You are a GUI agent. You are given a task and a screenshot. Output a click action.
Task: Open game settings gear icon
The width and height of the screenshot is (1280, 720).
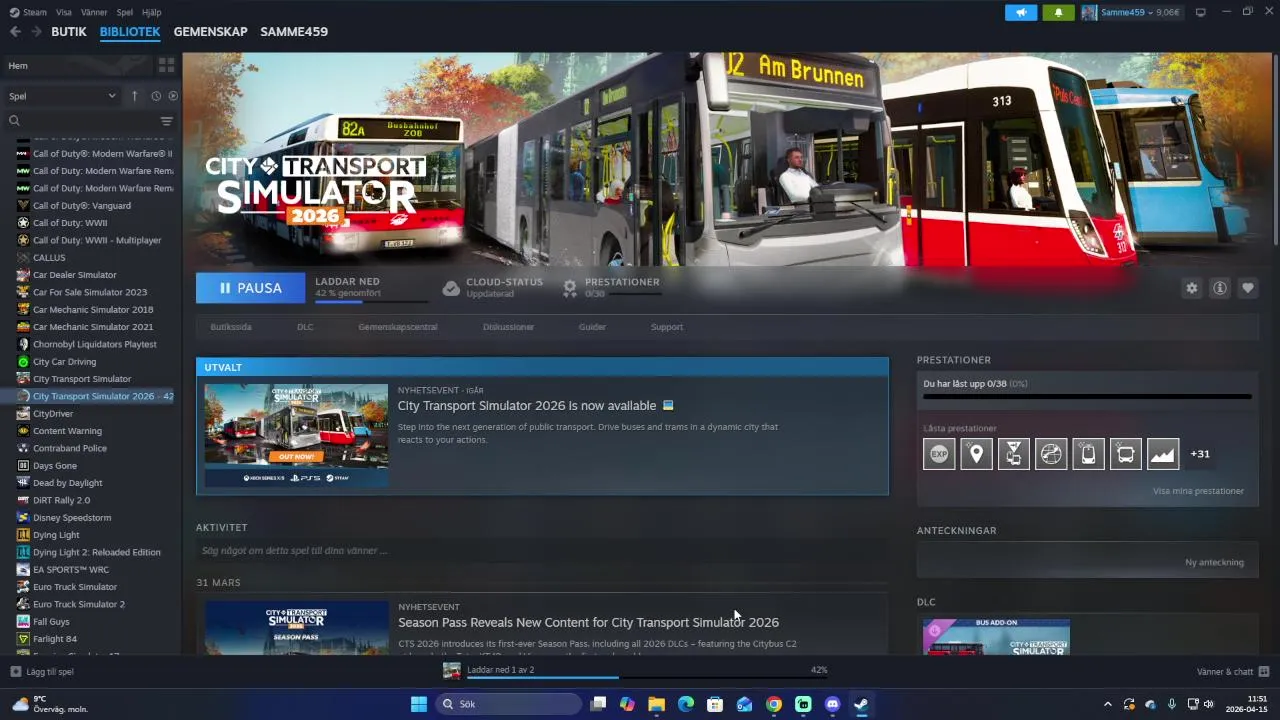pos(1191,288)
